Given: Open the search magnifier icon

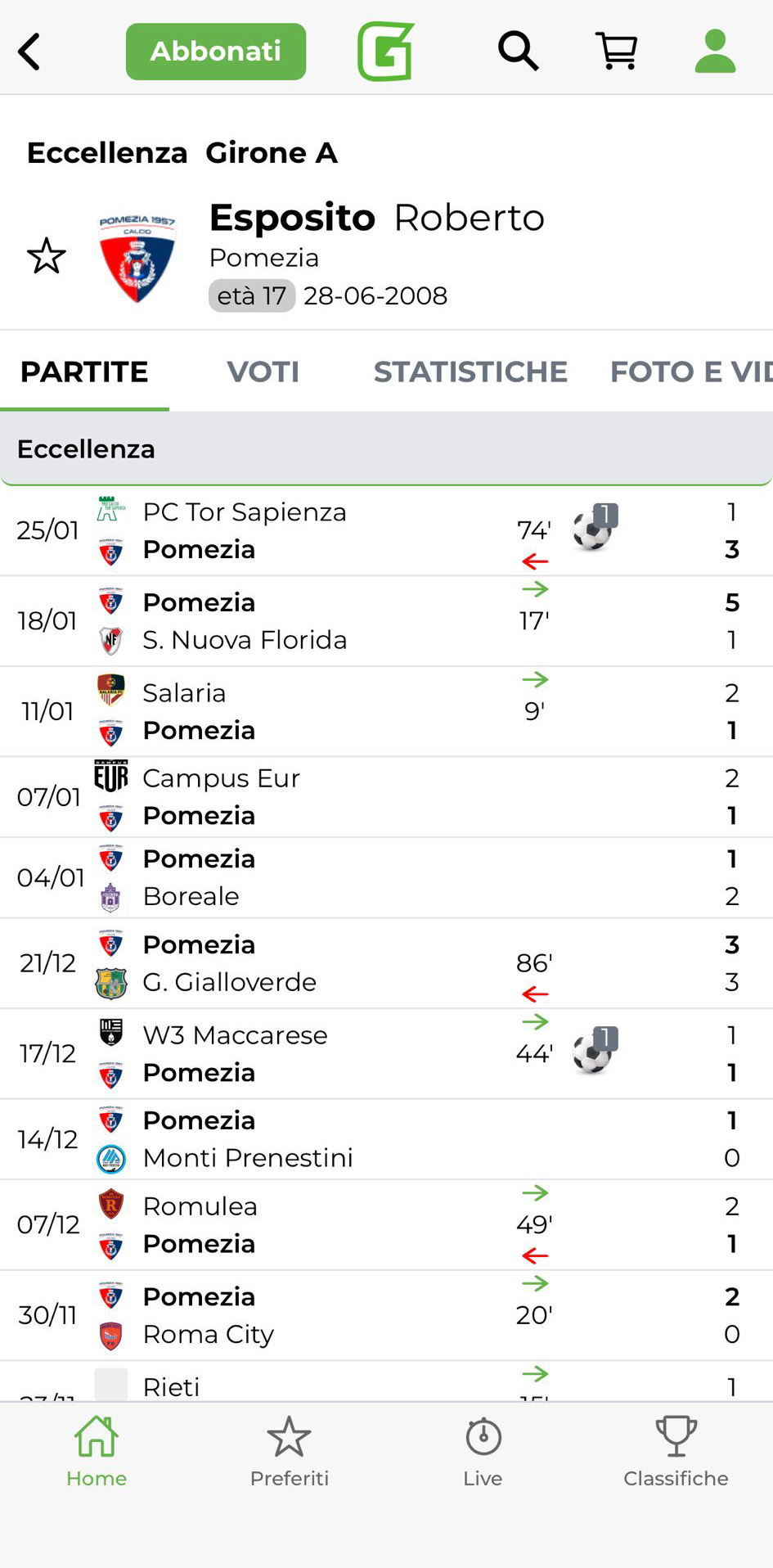Looking at the screenshot, I should click(x=518, y=52).
